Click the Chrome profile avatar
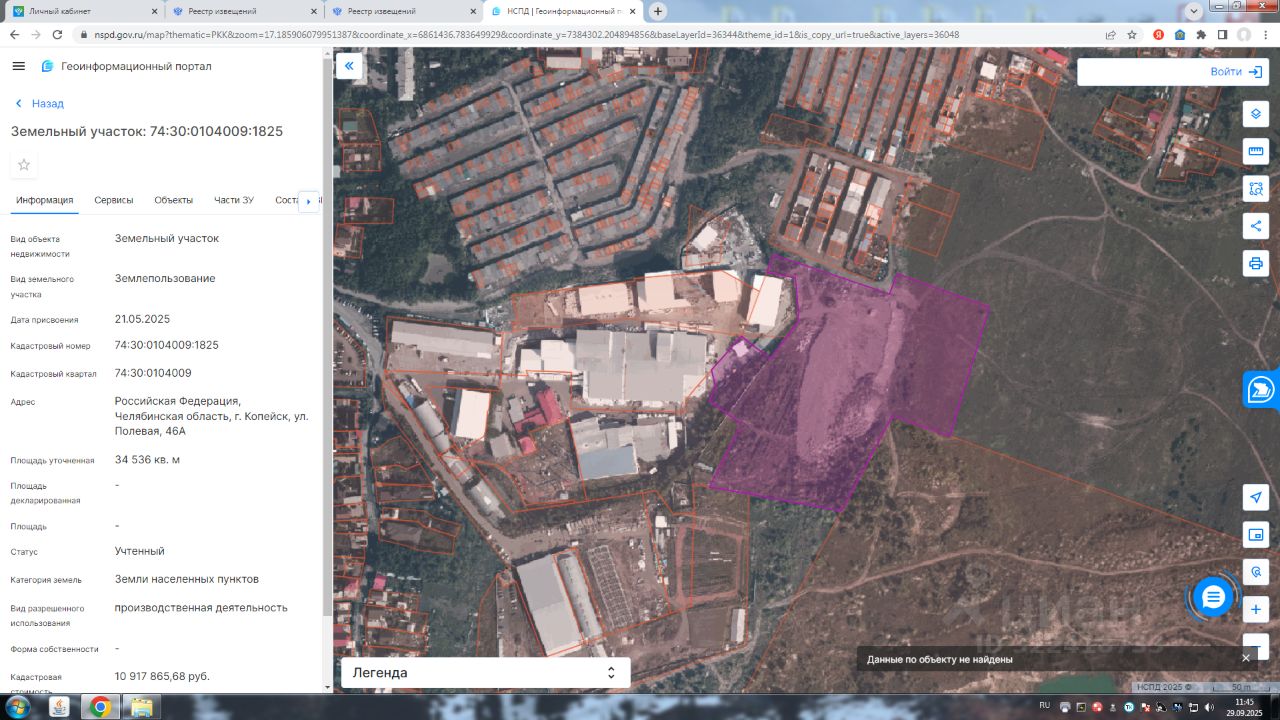 coord(1244,34)
